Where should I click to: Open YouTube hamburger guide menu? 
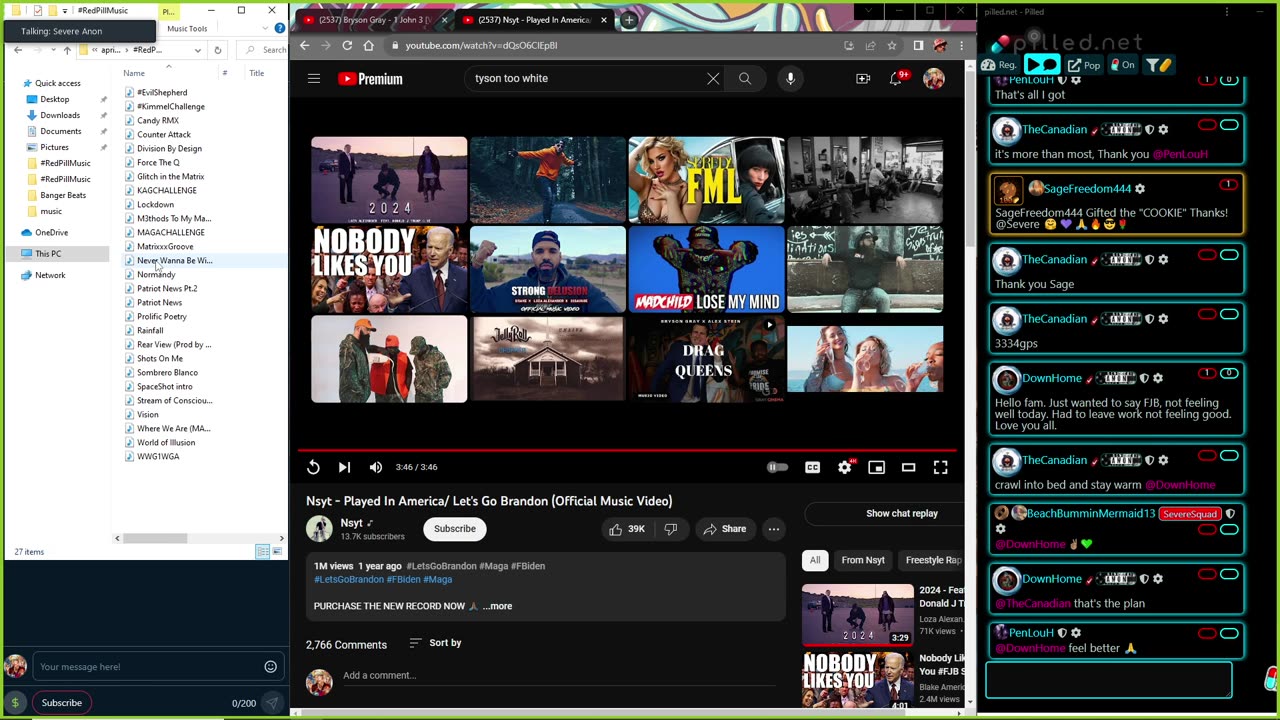pyautogui.click(x=314, y=78)
